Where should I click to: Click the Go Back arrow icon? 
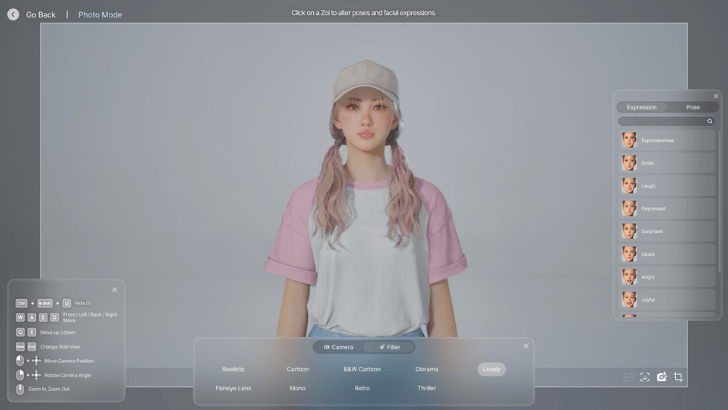(x=13, y=14)
